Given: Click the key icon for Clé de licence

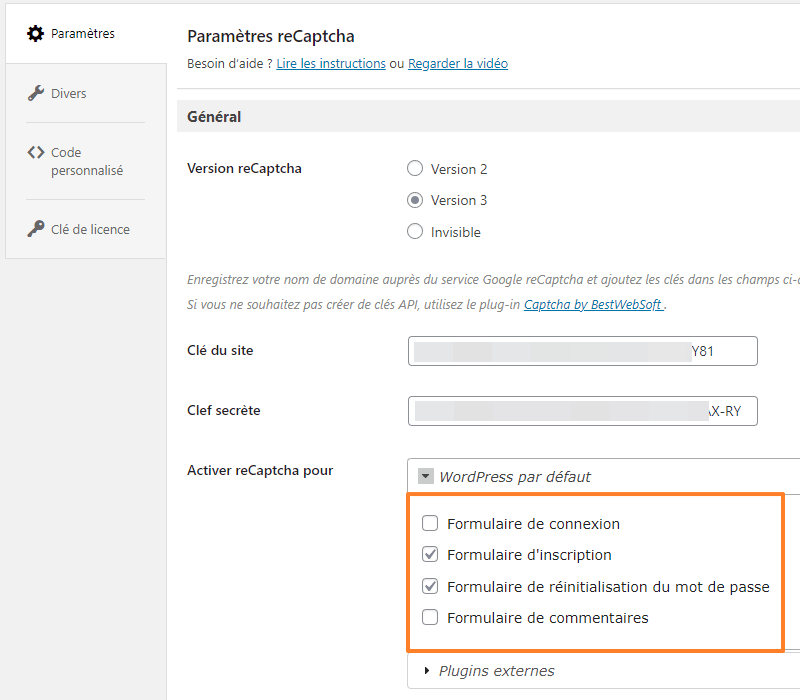Looking at the screenshot, I should (36, 228).
